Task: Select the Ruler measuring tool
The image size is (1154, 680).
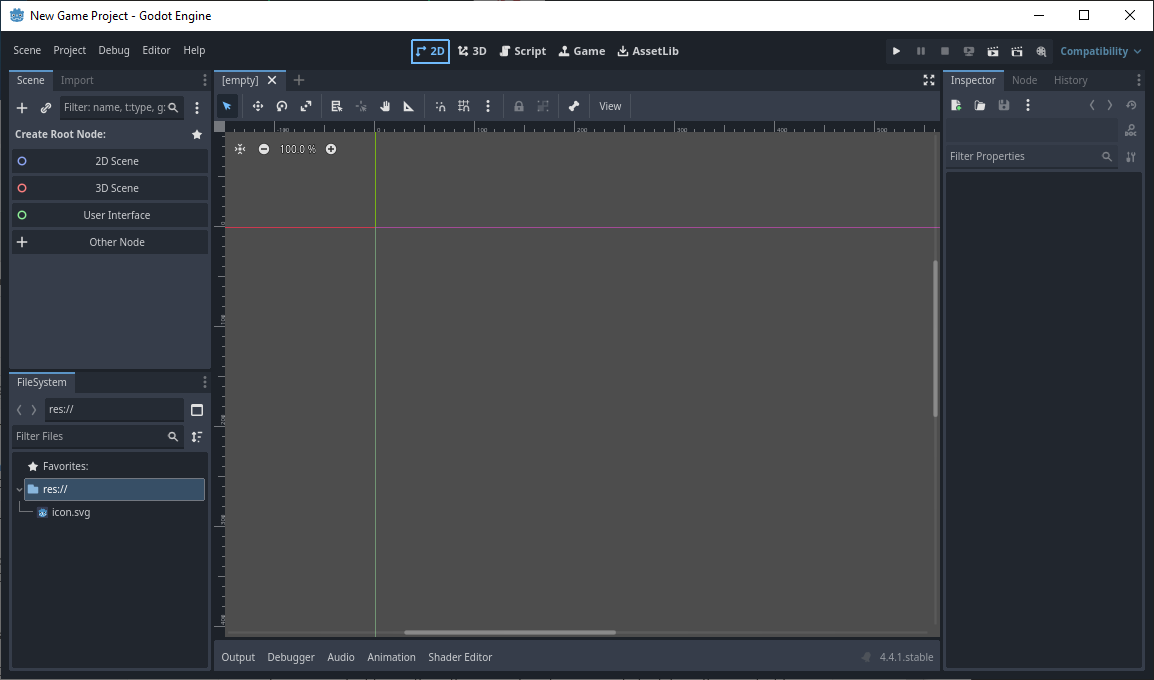Action: [409, 106]
